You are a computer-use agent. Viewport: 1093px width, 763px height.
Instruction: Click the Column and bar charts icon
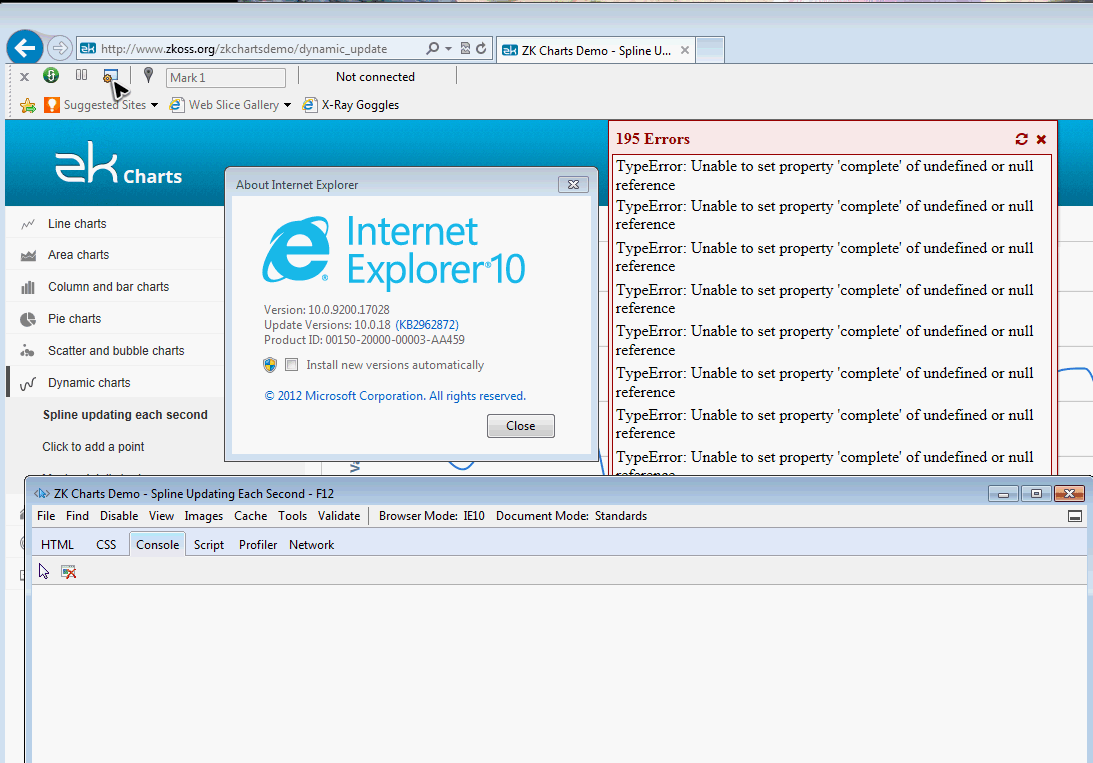tap(28, 287)
